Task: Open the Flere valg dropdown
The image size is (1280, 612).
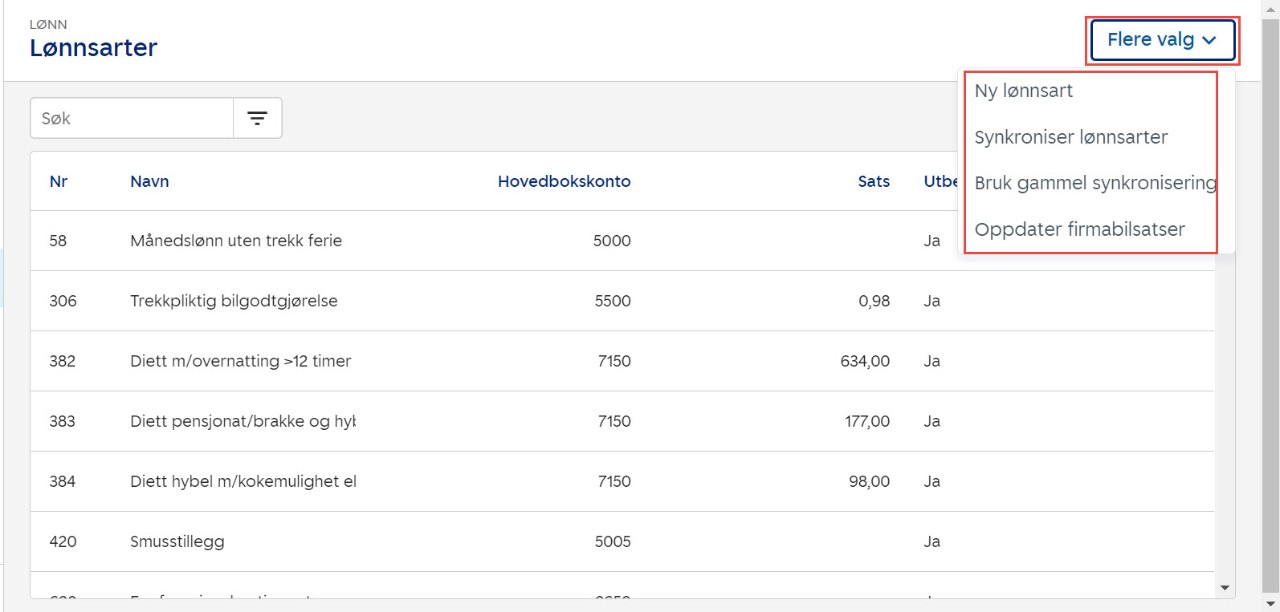Action: 1161,40
